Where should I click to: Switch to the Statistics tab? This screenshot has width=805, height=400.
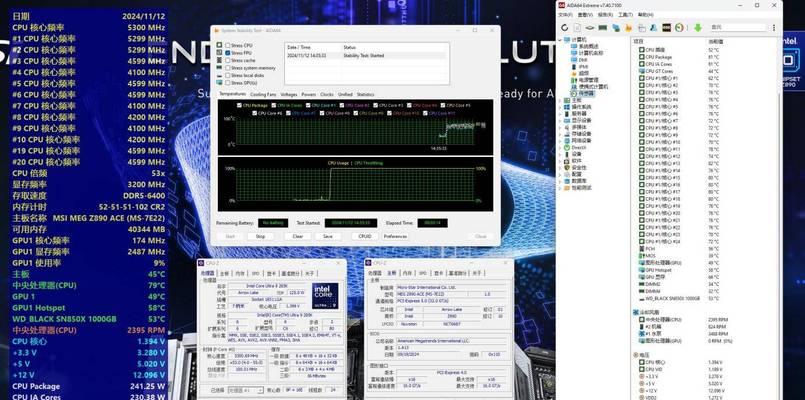pyautogui.click(x=366, y=94)
